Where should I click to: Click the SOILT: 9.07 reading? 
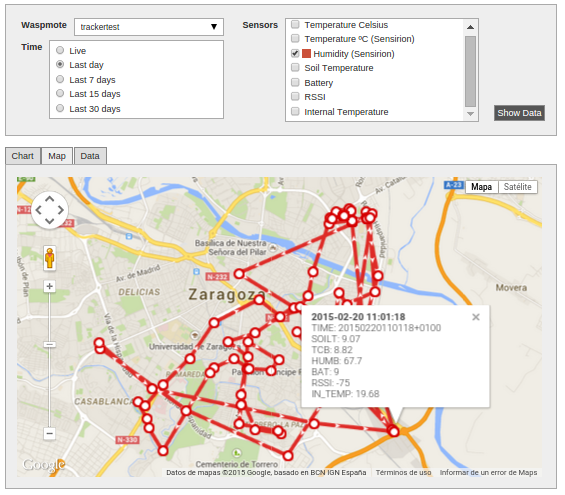[x=335, y=339]
